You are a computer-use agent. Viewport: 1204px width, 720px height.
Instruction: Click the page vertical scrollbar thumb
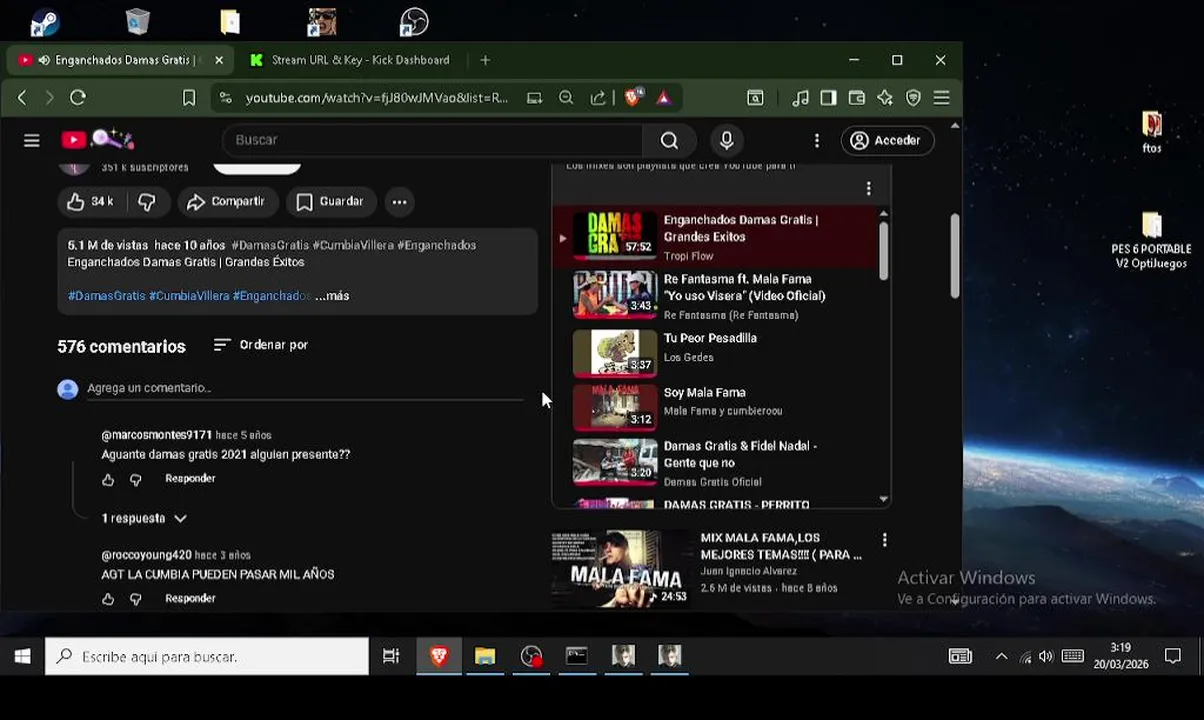(954, 256)
